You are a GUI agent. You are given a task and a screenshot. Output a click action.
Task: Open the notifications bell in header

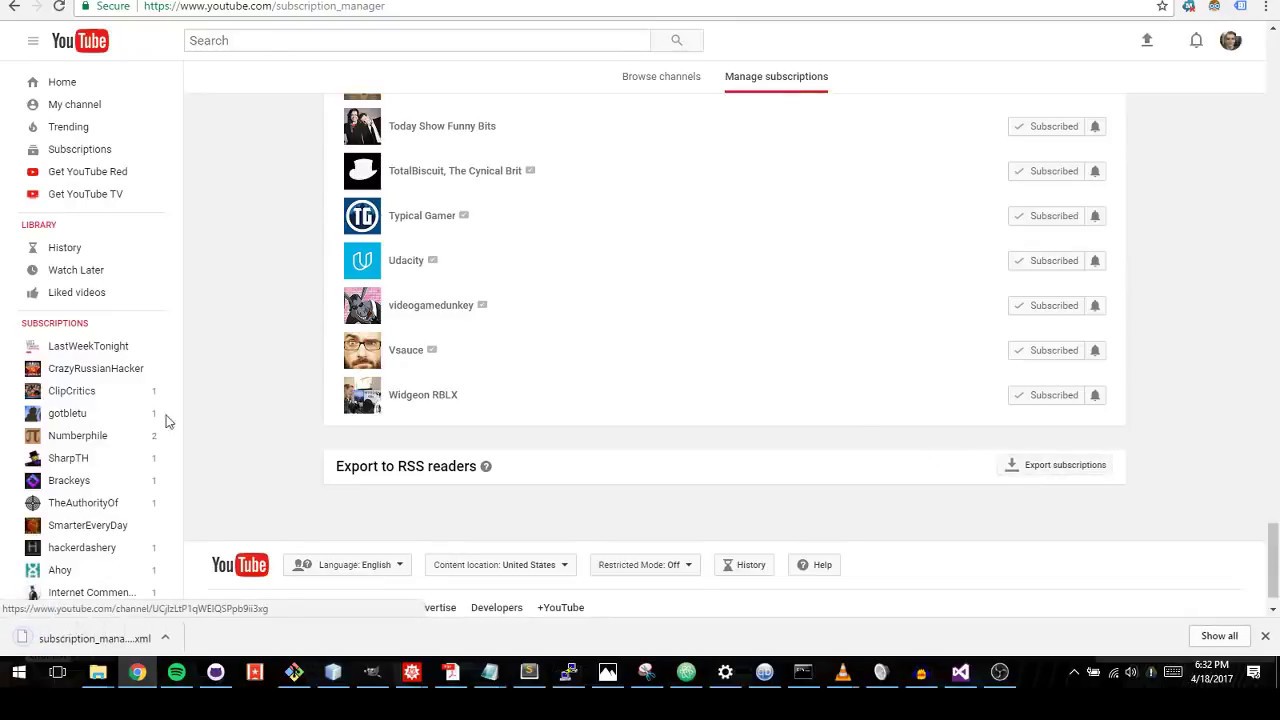coord(1196,41)
